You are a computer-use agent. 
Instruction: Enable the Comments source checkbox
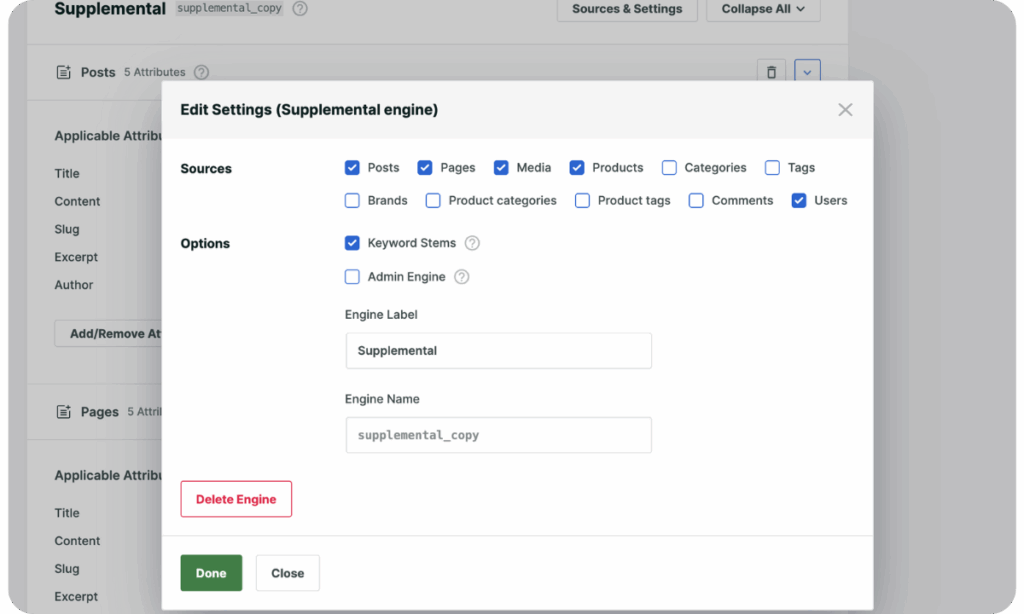696,201
